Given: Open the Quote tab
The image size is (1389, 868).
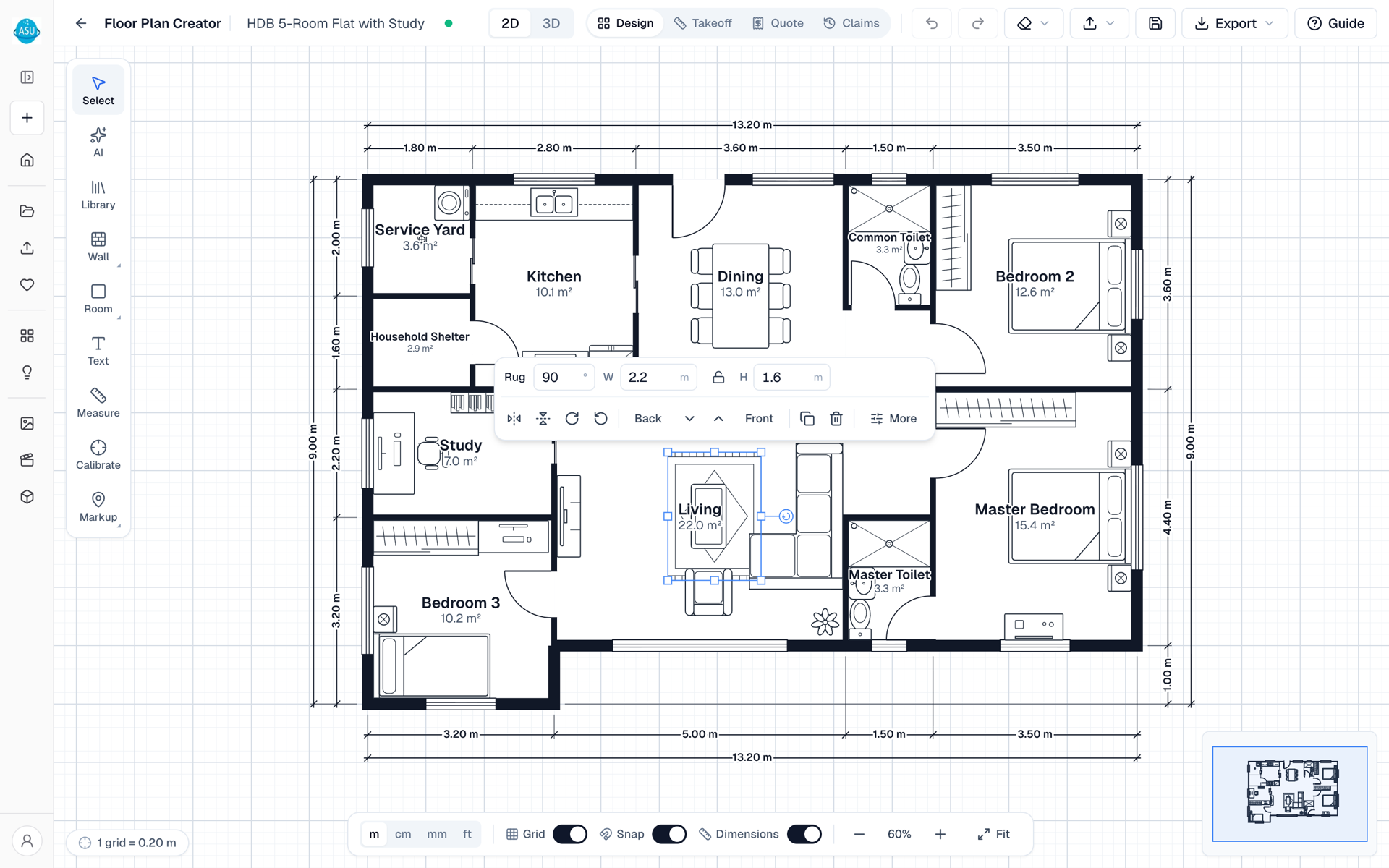Looking at the screenshot, I should point(778,23).
